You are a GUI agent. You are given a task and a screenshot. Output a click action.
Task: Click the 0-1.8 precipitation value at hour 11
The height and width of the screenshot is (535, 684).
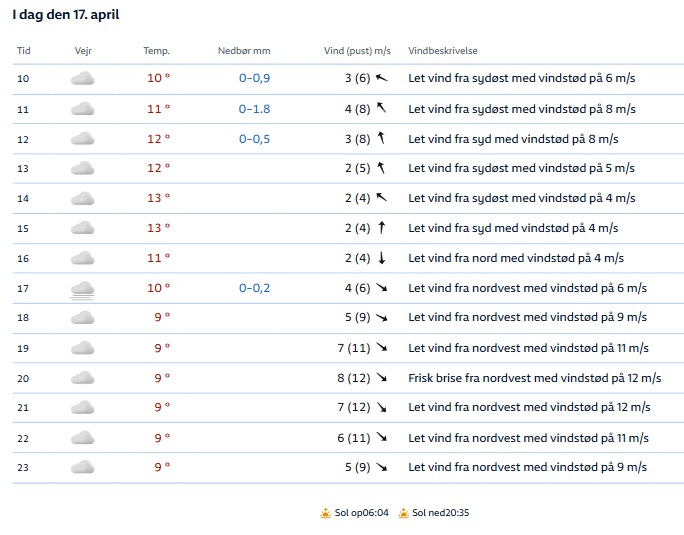[x=254, y=109]
